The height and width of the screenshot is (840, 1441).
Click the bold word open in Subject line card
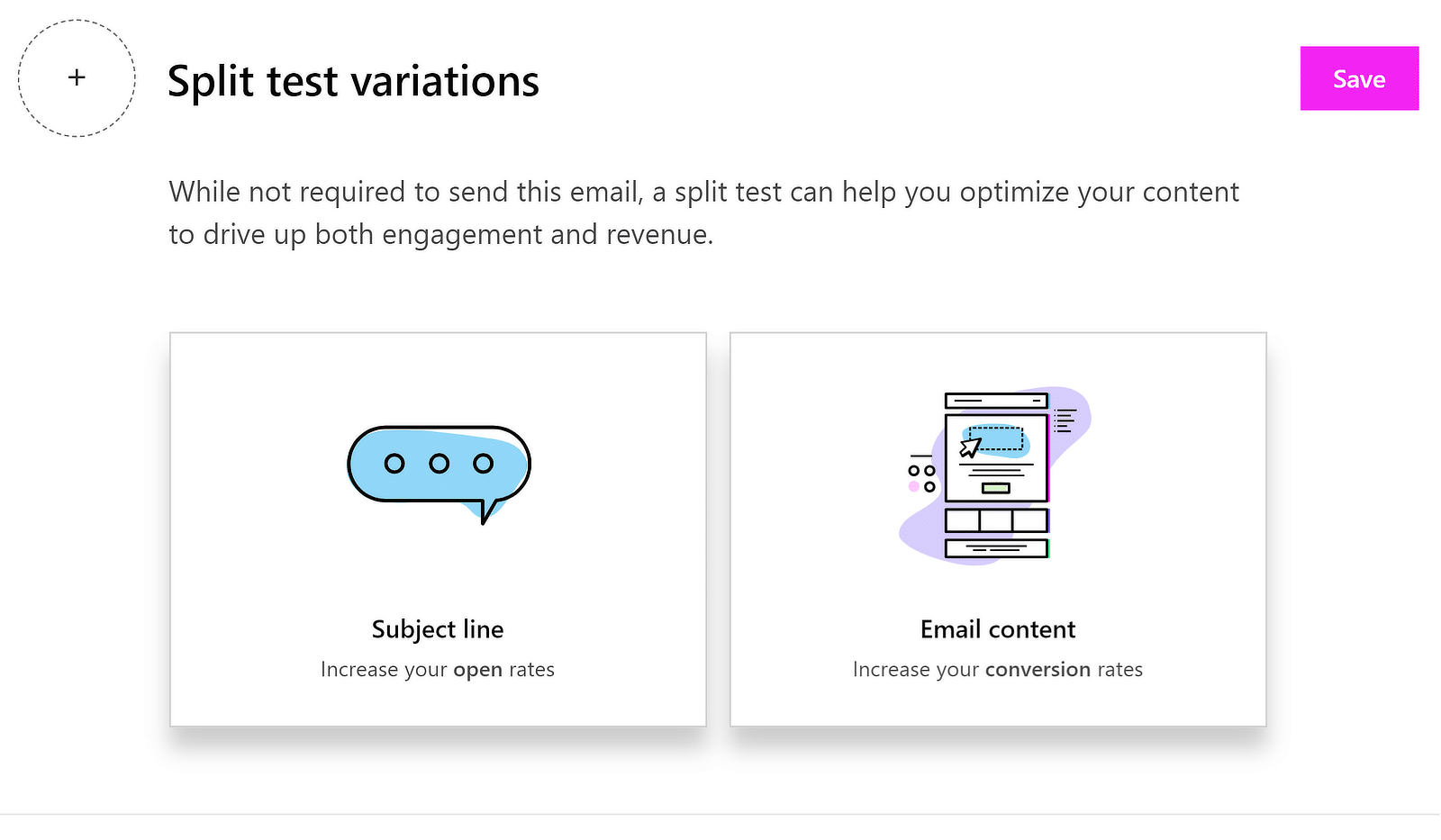pyautogui.click(x=477, y=669)
